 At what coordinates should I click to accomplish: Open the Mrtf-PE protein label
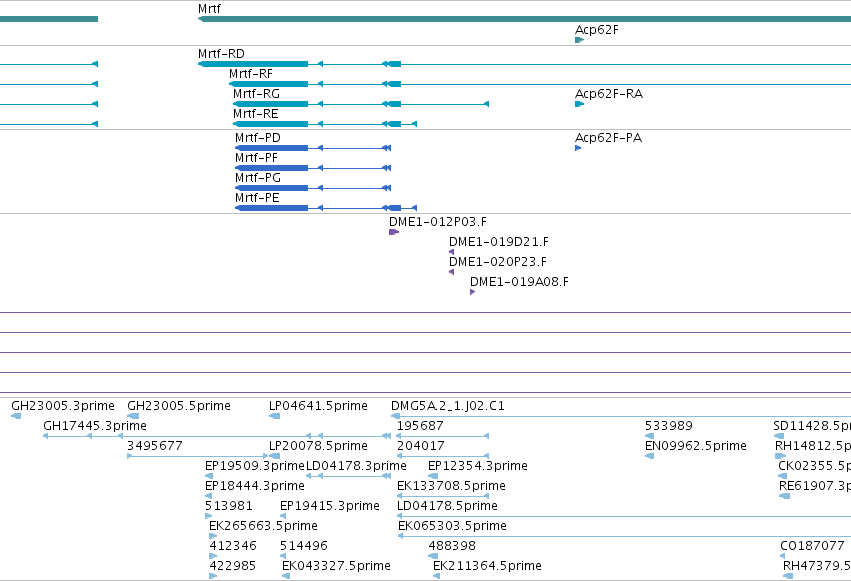coord(257,198)
